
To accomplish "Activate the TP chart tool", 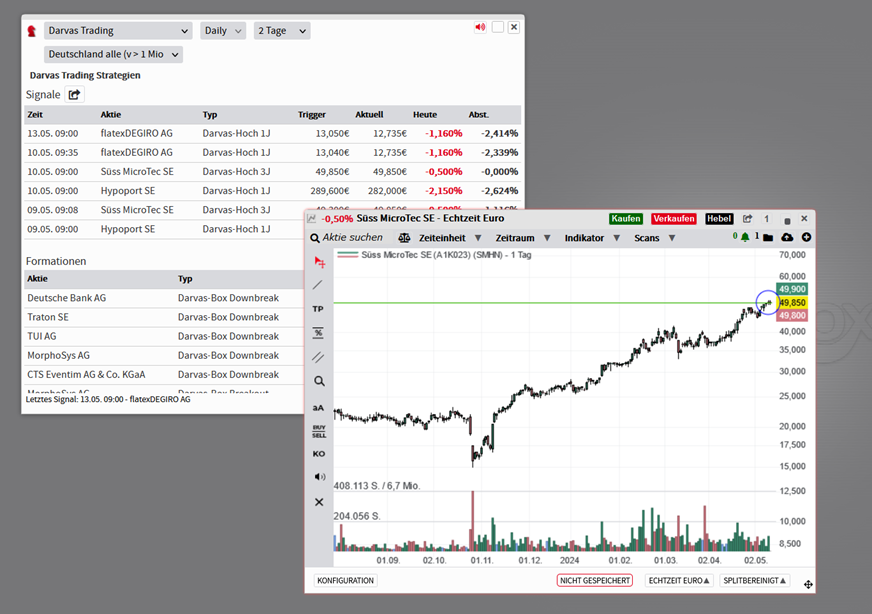I will 318,309.
